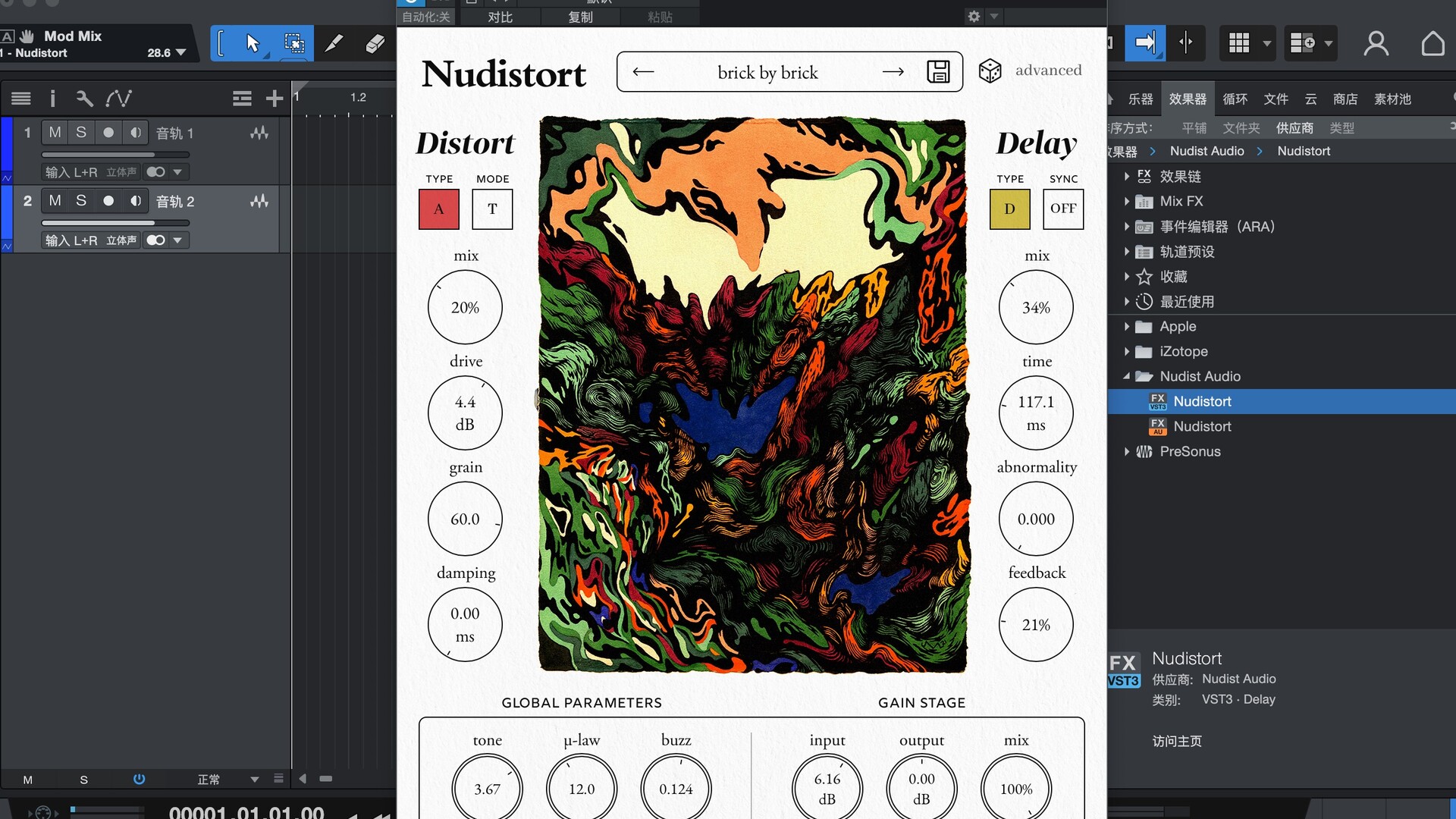Click the 对比 compare button
Viewport: 1456px width, 819px height.
point(500,17)
